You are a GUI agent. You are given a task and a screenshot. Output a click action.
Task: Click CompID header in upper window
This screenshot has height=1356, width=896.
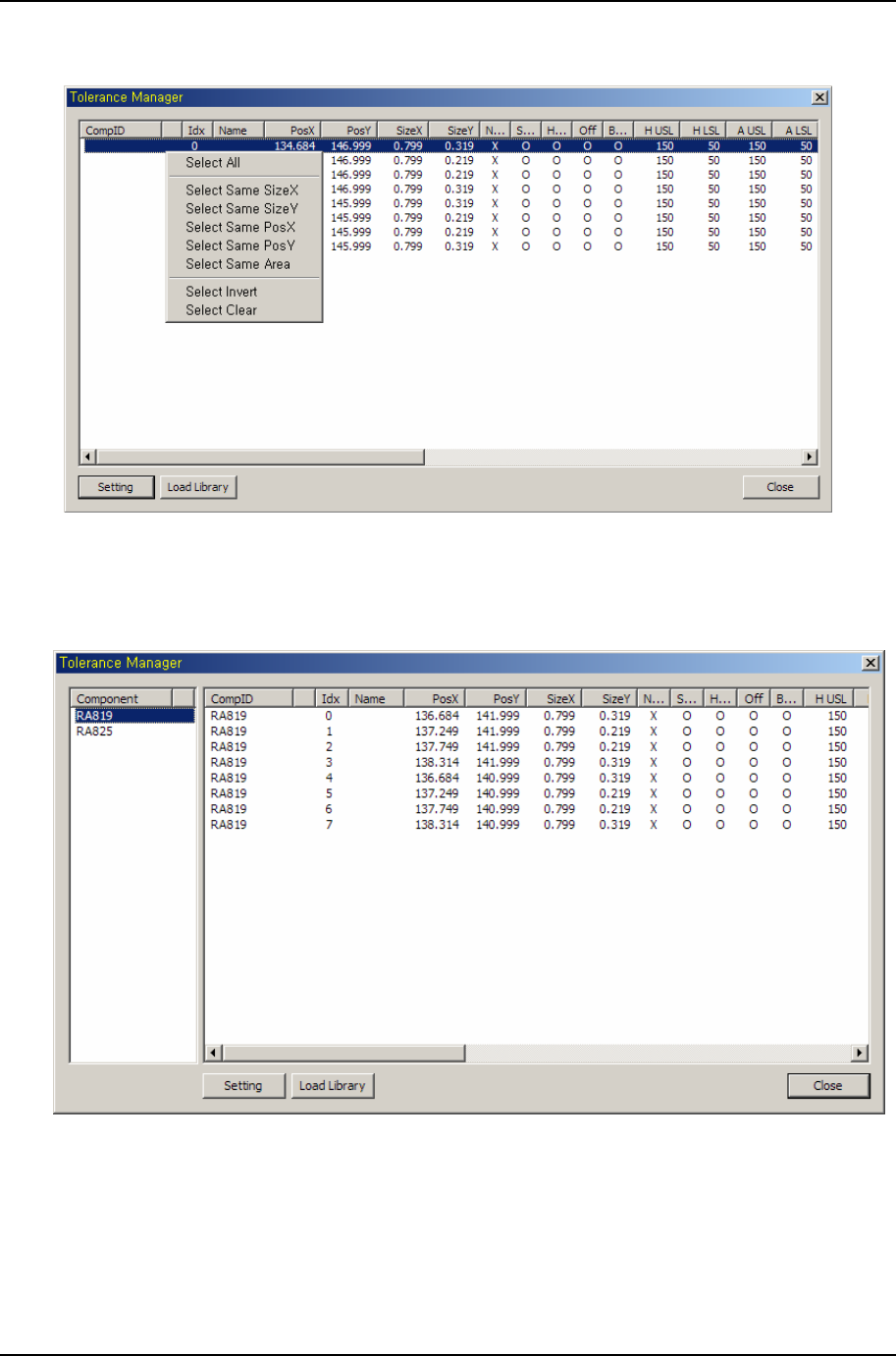point(121,130)
